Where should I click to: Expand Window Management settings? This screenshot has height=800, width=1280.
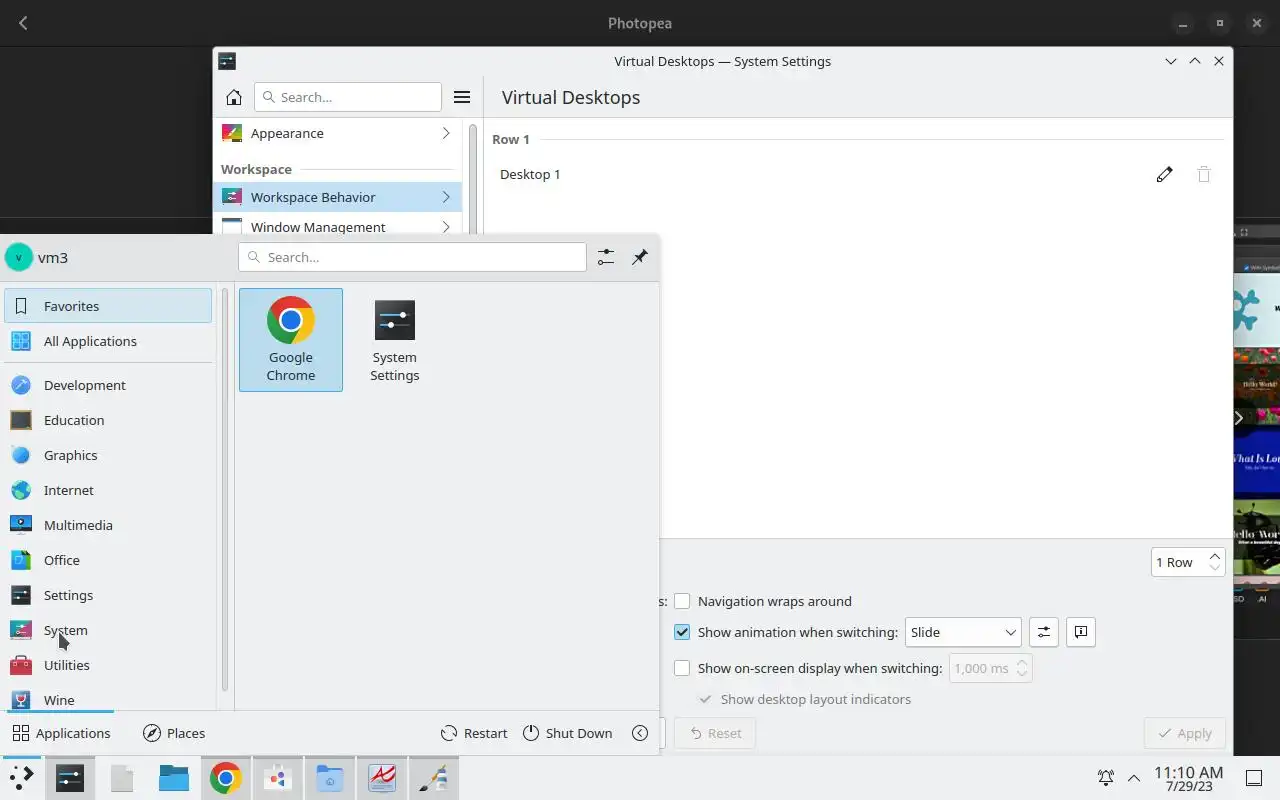(x=446, y=227)
